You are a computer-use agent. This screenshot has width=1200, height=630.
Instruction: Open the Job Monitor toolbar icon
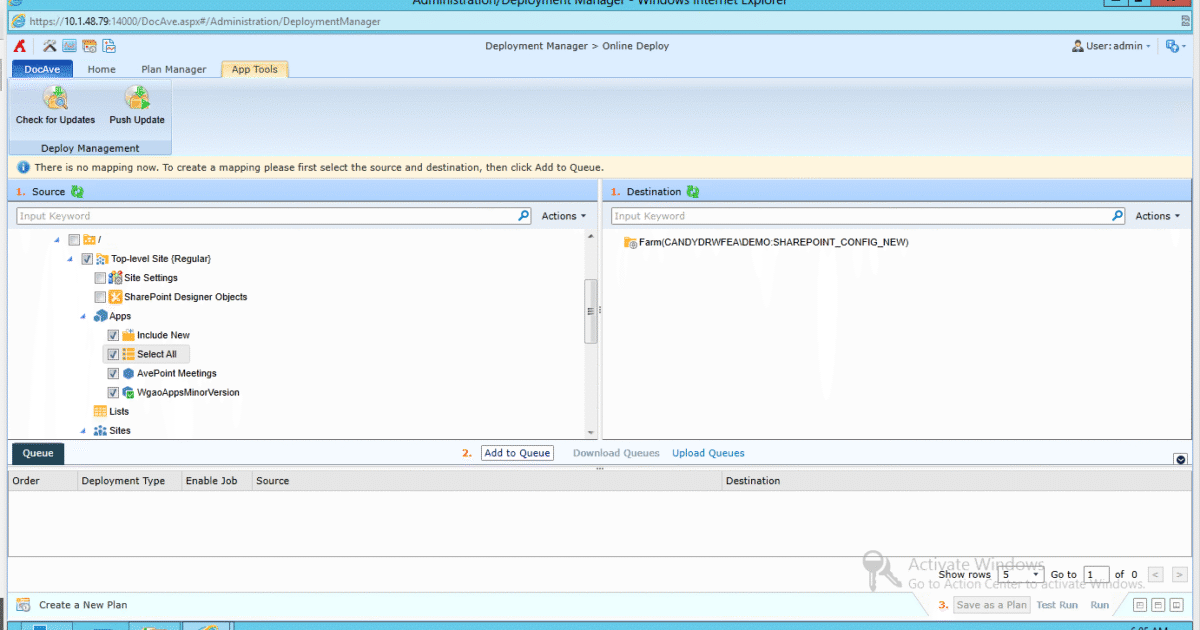(68, 45)
